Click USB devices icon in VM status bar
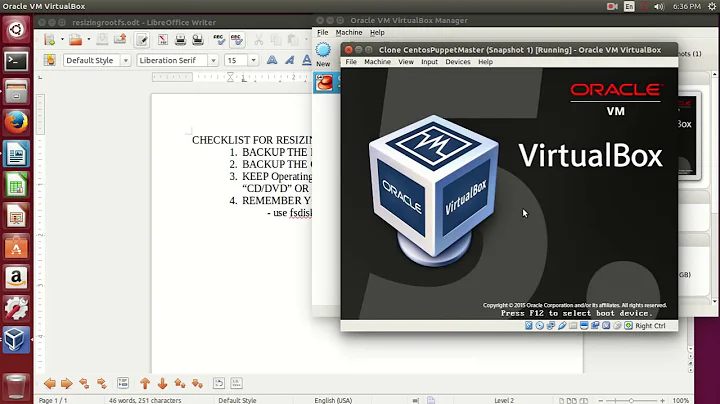 562,325
